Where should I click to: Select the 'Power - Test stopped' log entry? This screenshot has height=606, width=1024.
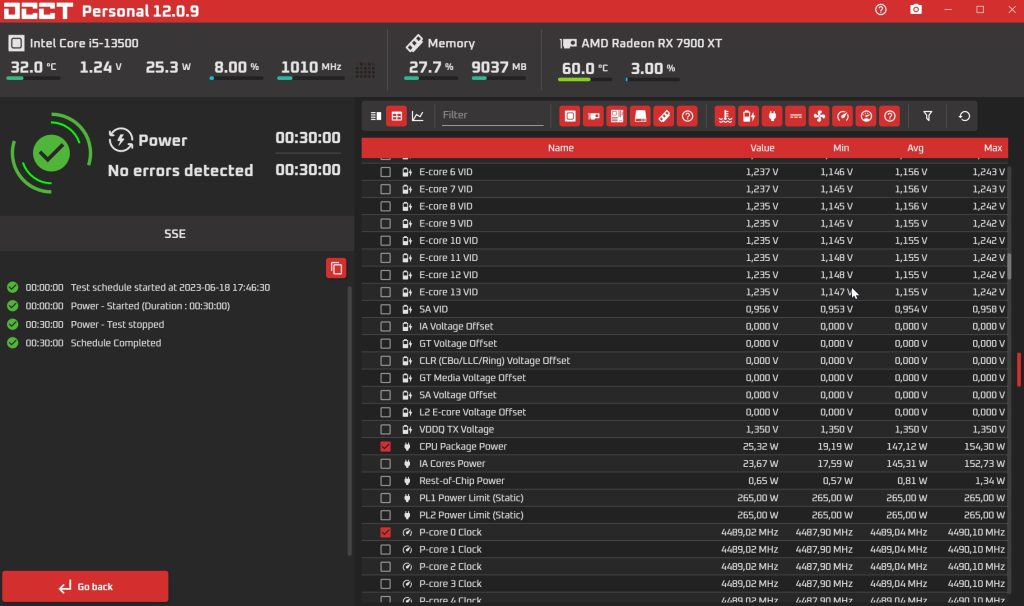click(x=117, y=325)
